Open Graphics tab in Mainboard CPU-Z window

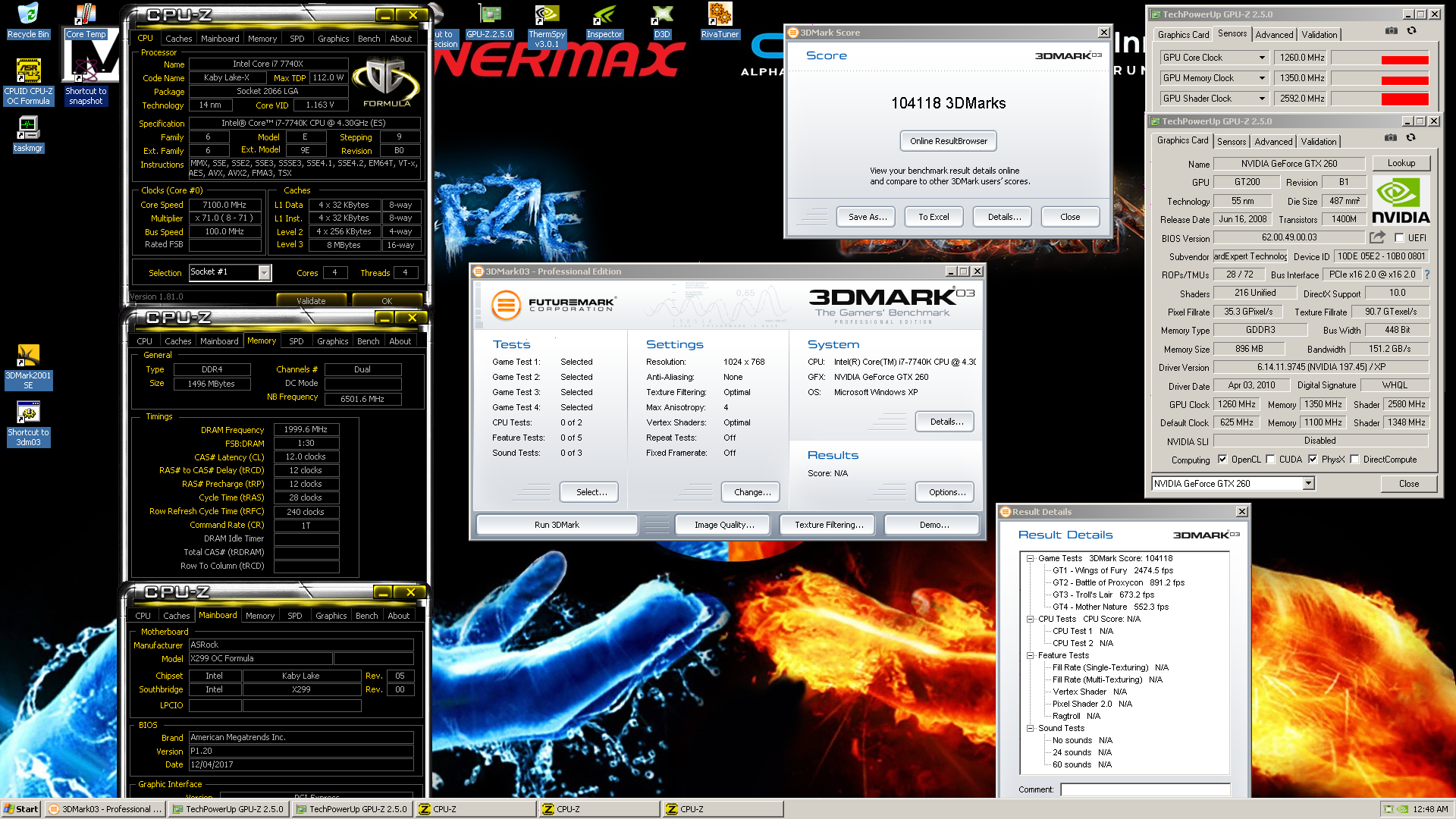point(331,616)
